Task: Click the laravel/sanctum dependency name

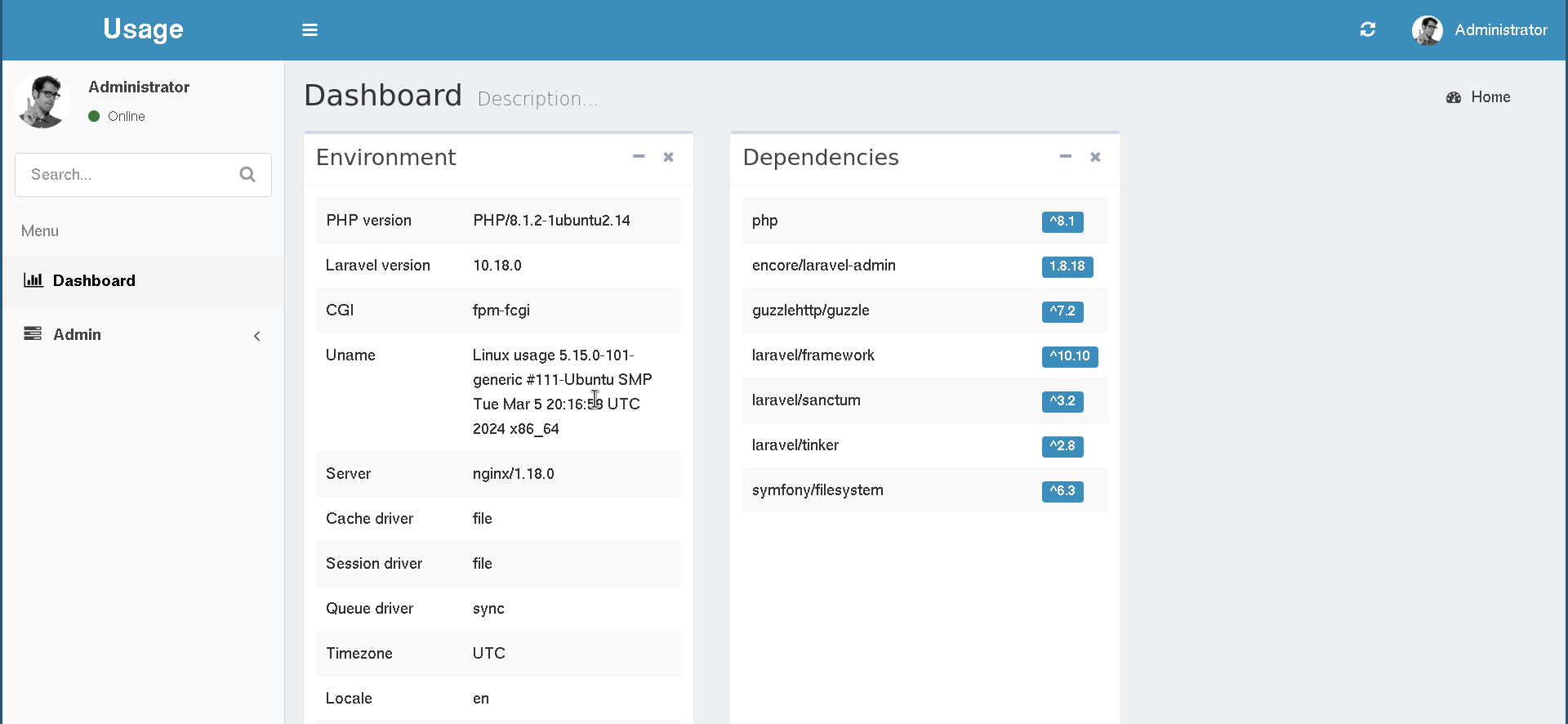Action: (x=806, y=400)
